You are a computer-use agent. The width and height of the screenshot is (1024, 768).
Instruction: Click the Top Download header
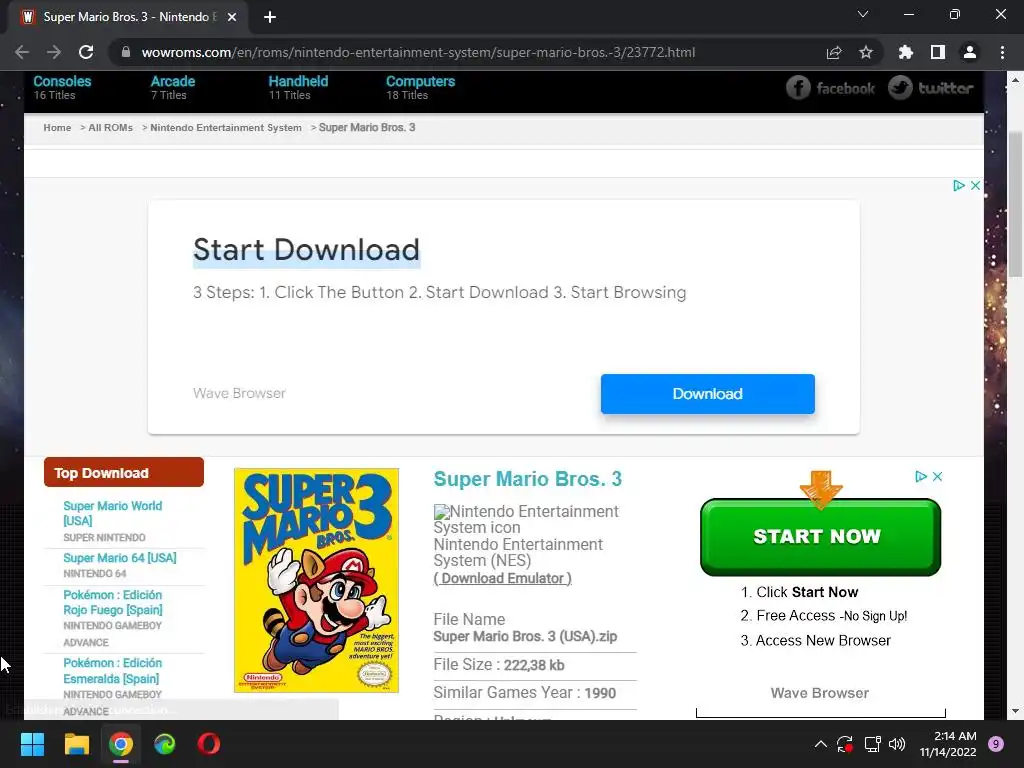pos(123,472)
